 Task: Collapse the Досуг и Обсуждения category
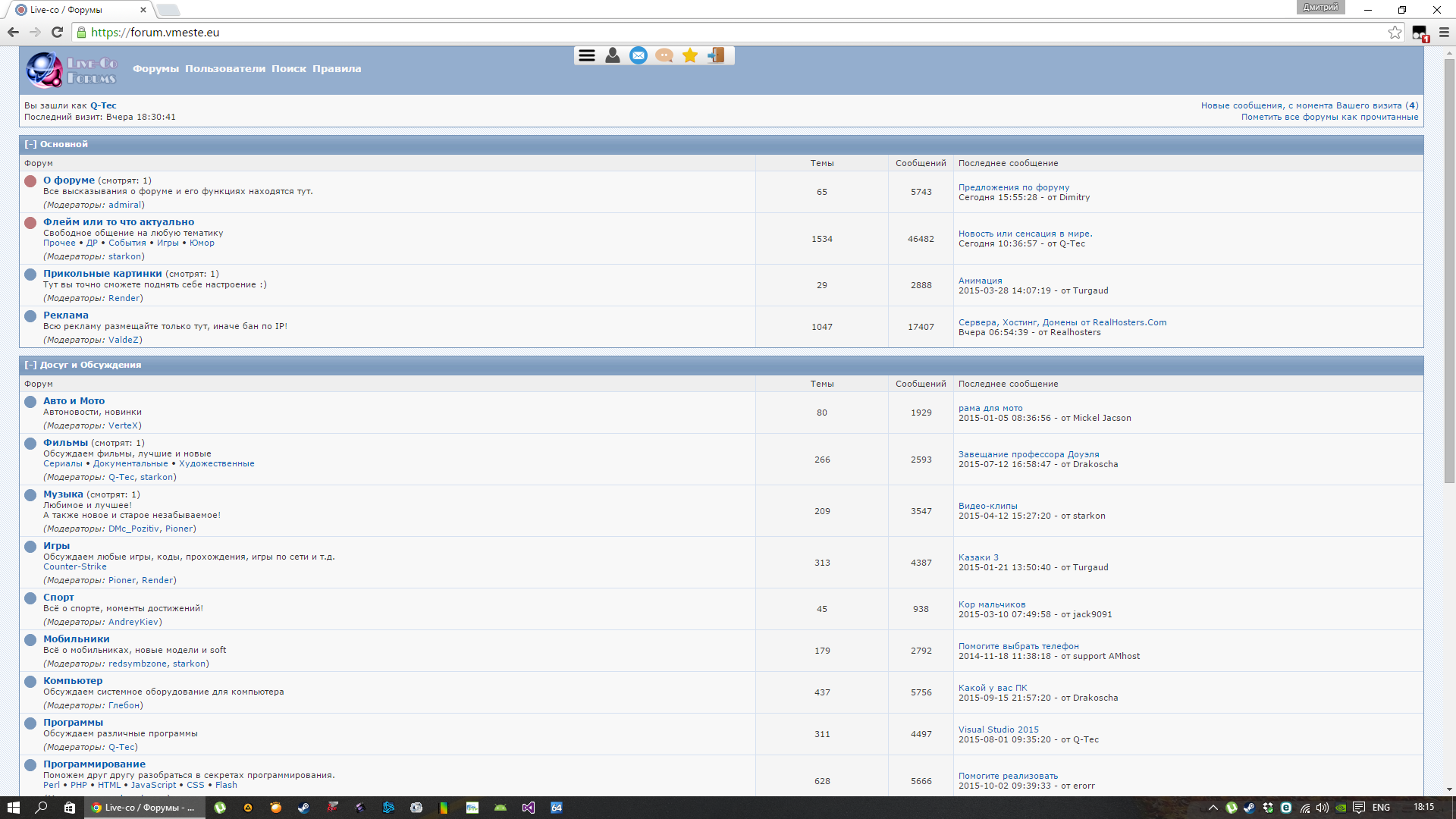point(30,365)
